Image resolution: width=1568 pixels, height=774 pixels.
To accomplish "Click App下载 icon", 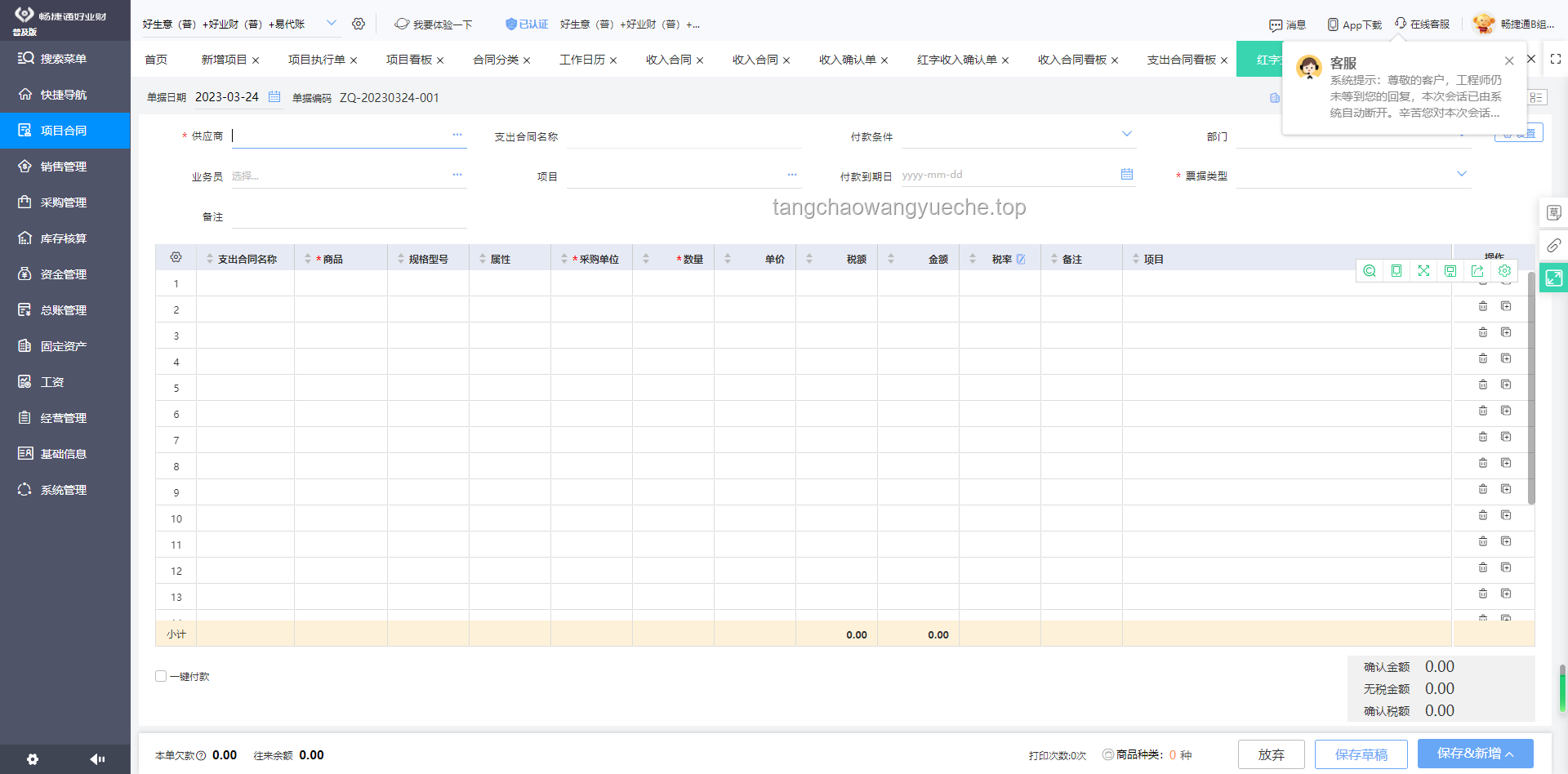I will coord(1354,24).
